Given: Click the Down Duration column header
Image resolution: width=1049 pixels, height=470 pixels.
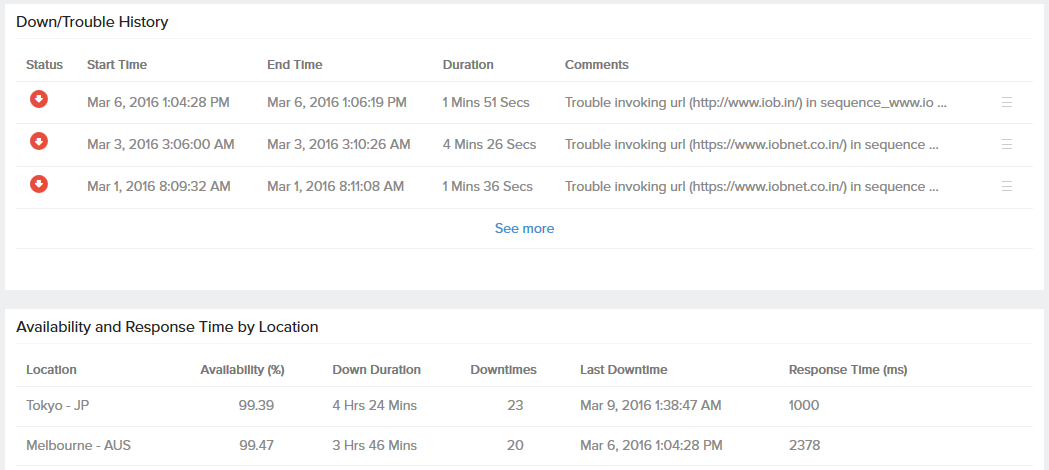Looking at the screenshot, I should 376,370.
